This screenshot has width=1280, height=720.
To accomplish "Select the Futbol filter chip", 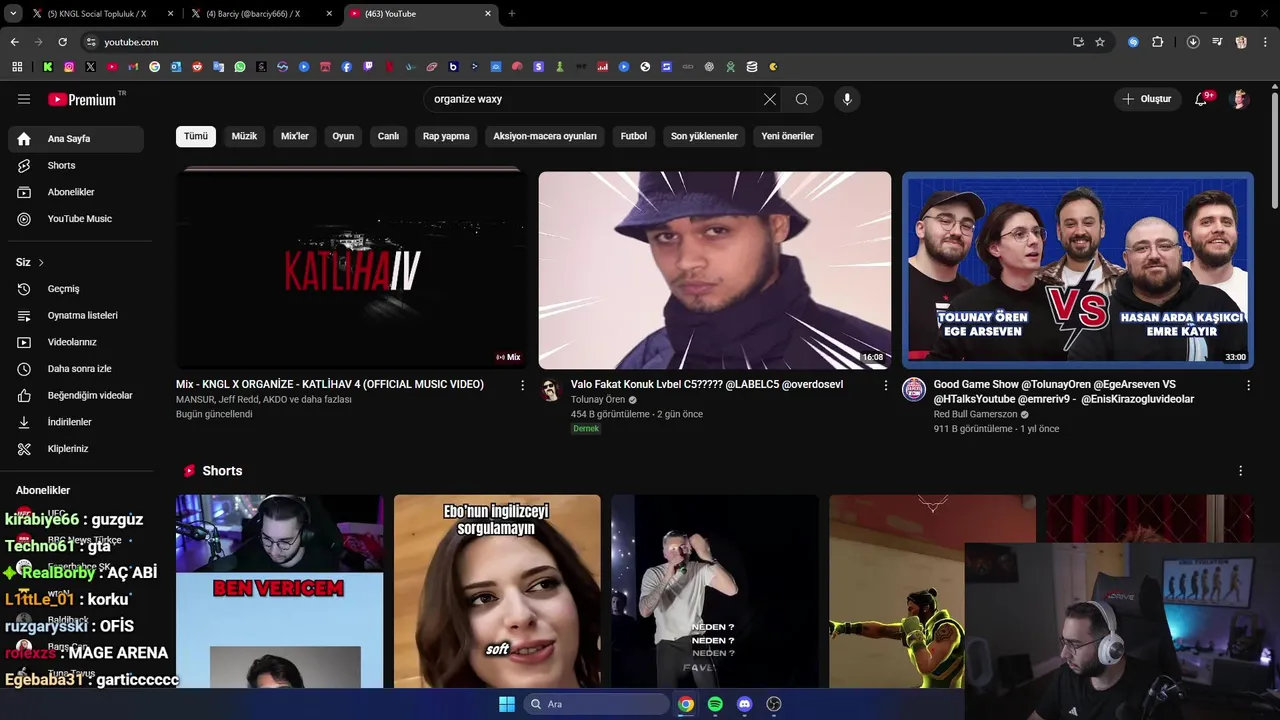I will (634, 136).
